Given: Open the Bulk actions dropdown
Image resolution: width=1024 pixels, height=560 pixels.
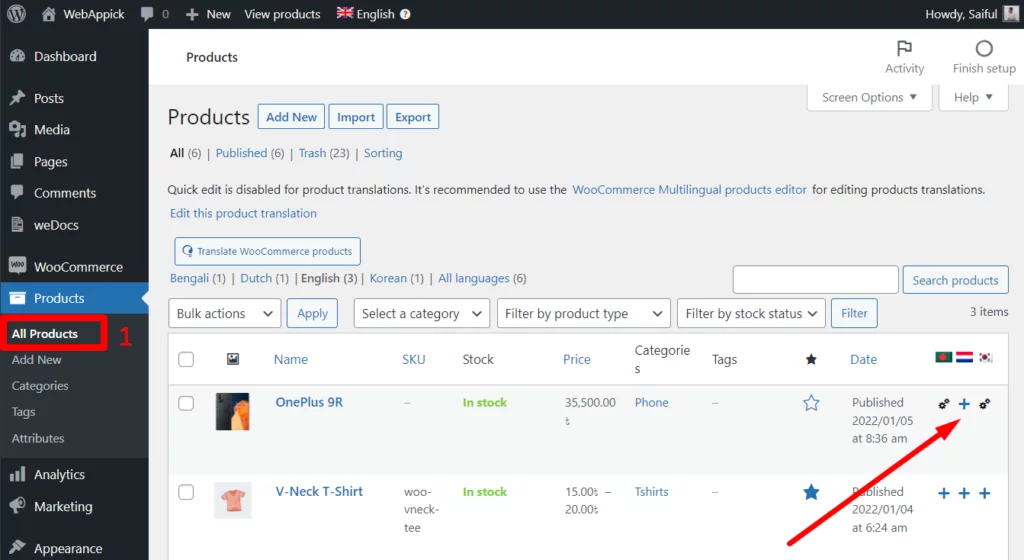Looking at the screenshot, I should (225, 313).
